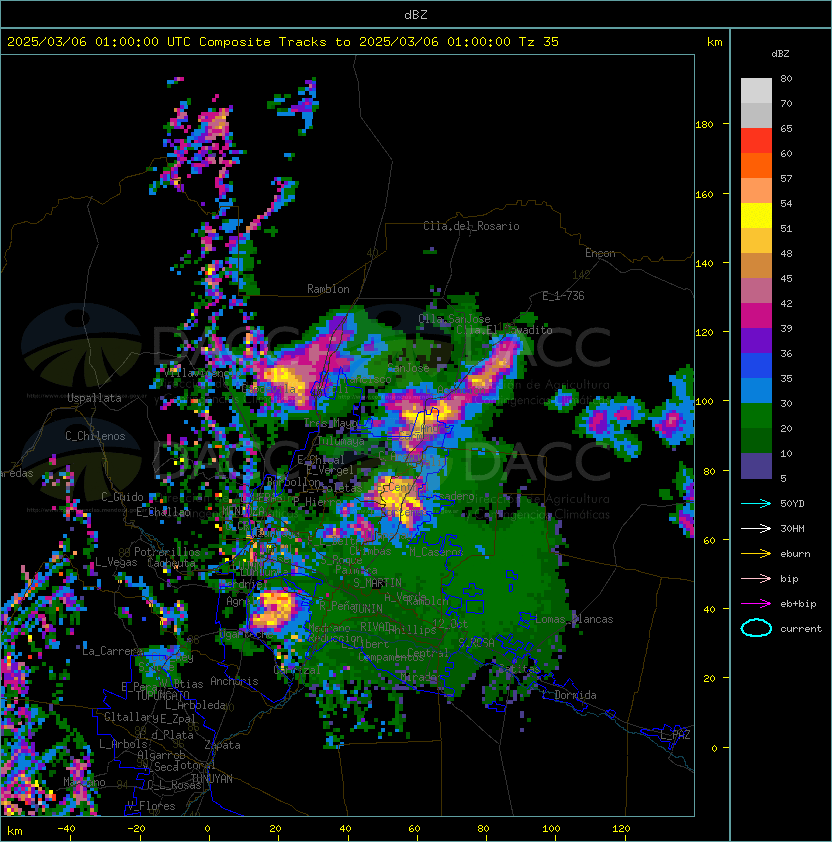Image resolution: width=832 pixels, height=842 pixels.
Task: Select the red 60-65 dBZ legend swatch
Action: pyautogui.click(x=756, y=141)
